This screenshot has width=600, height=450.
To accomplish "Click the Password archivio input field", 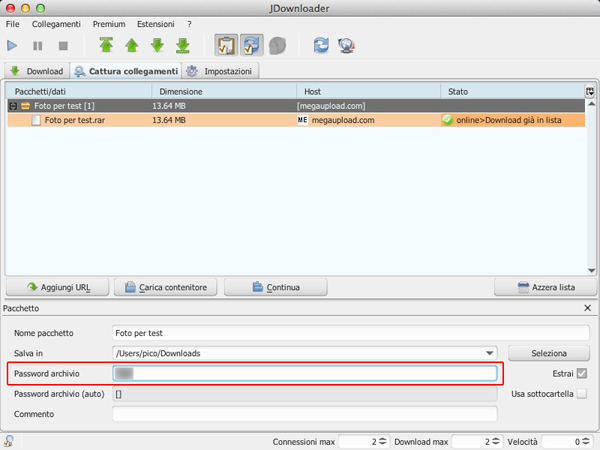I will (305, 374).
